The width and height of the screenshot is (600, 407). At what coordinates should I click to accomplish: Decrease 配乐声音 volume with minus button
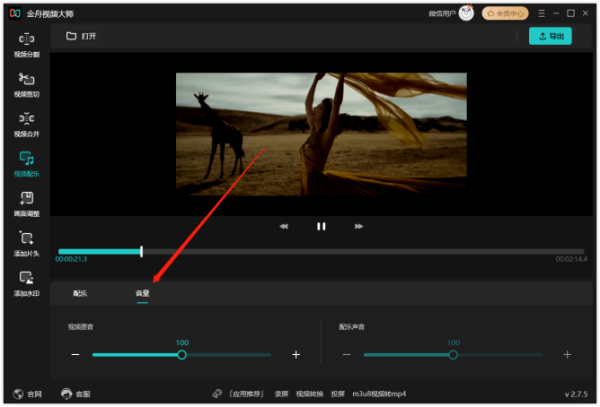point(347,355)
